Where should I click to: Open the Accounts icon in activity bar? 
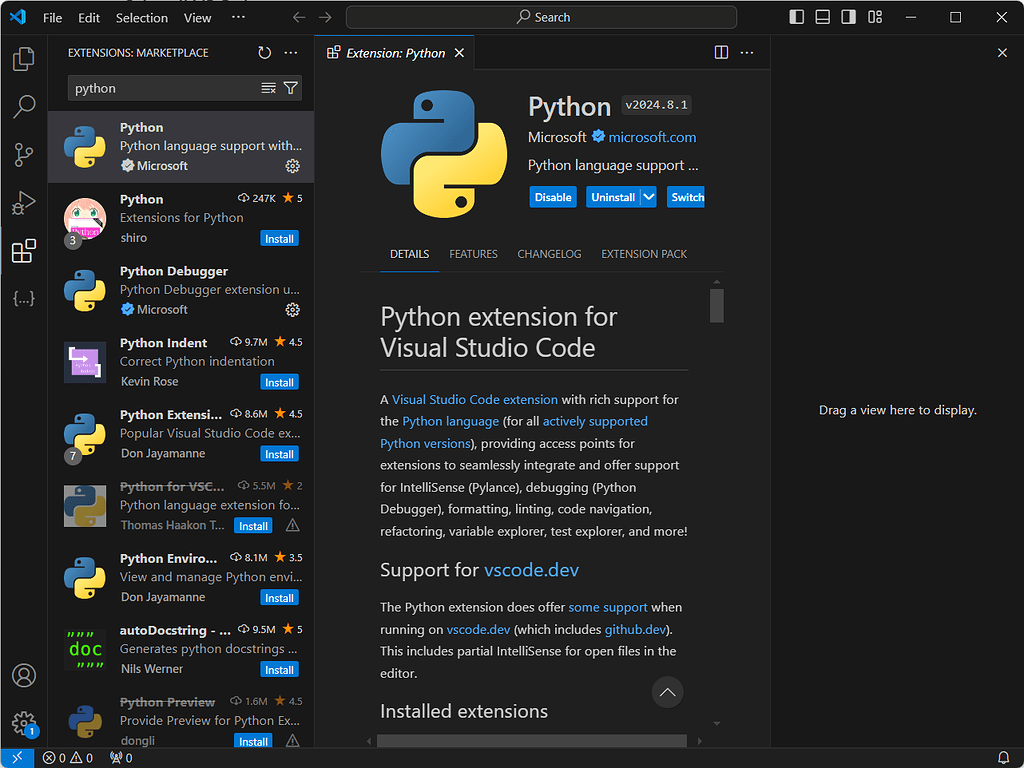23,675
